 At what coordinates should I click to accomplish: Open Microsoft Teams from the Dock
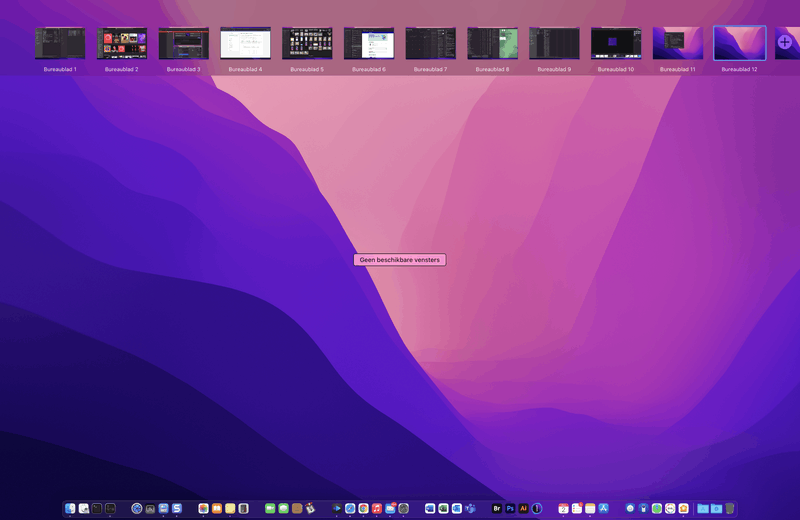point(470,509)
